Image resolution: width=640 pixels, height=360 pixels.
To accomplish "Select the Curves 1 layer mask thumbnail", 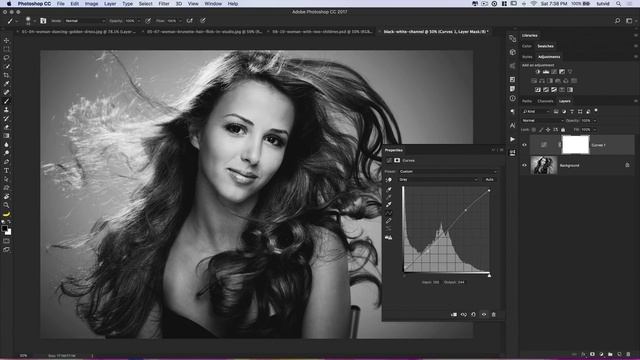I will coord(576,145).
